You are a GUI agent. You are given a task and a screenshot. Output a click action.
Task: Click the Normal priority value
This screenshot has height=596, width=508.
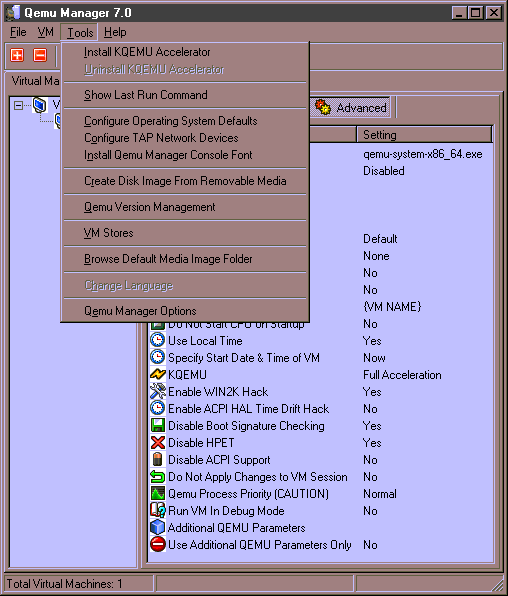tap(379, 494)
